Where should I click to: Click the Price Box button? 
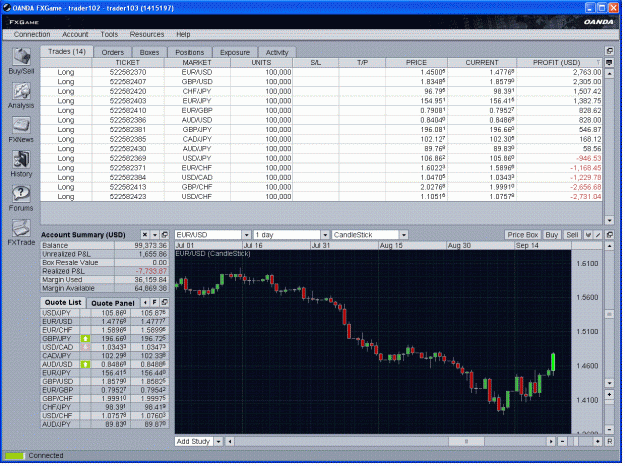(x=523, y=235)
